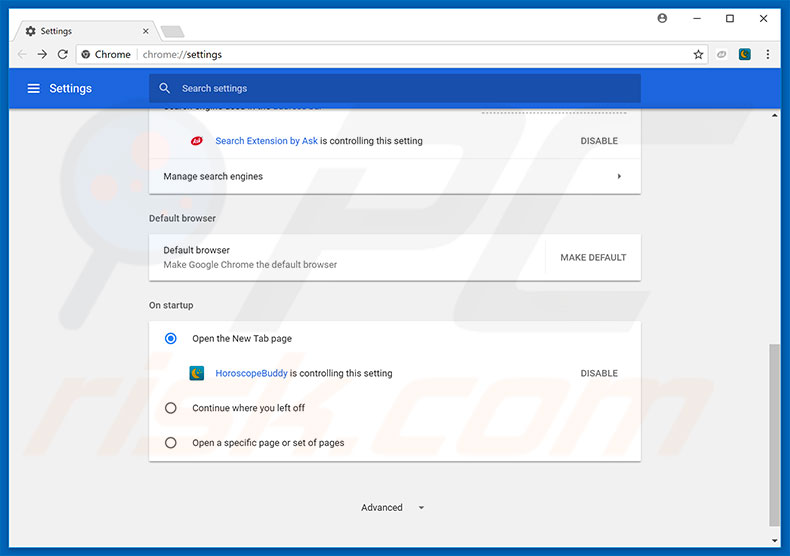This screenshot has width=790, height=556.
Task: Click the On startup heading
Action: [171, 305]
